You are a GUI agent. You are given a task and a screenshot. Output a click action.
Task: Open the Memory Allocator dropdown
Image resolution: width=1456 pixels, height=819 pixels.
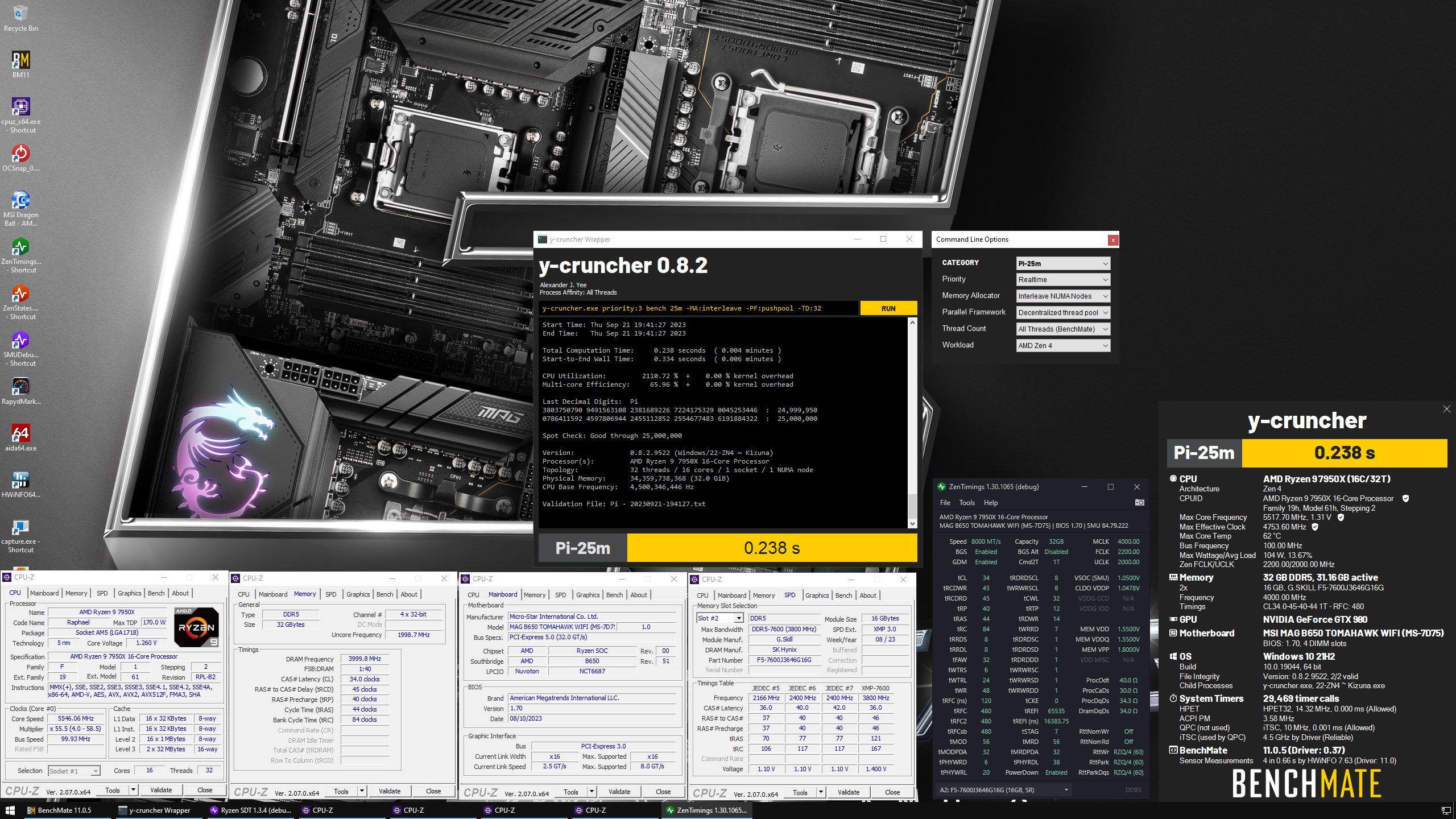[1063, 296]
